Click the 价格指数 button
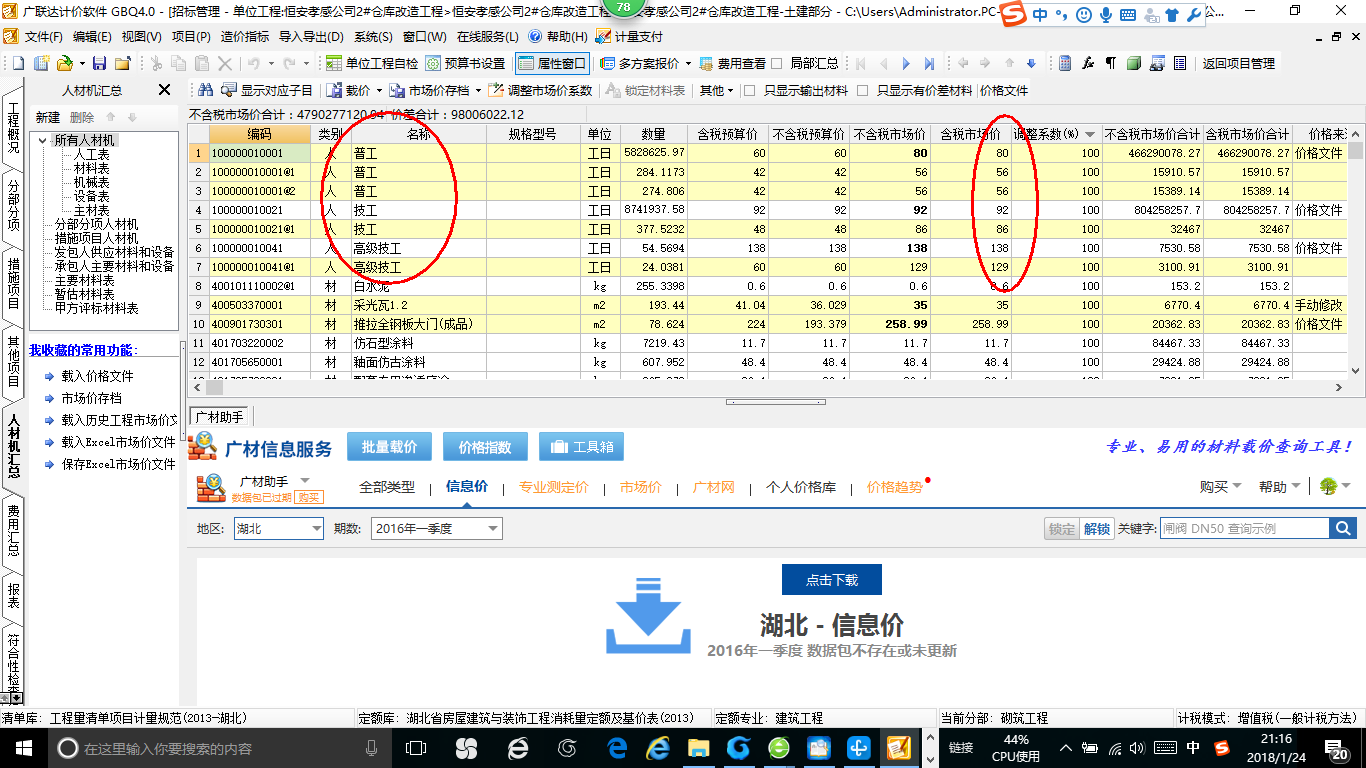 click(x=485, y=447)
